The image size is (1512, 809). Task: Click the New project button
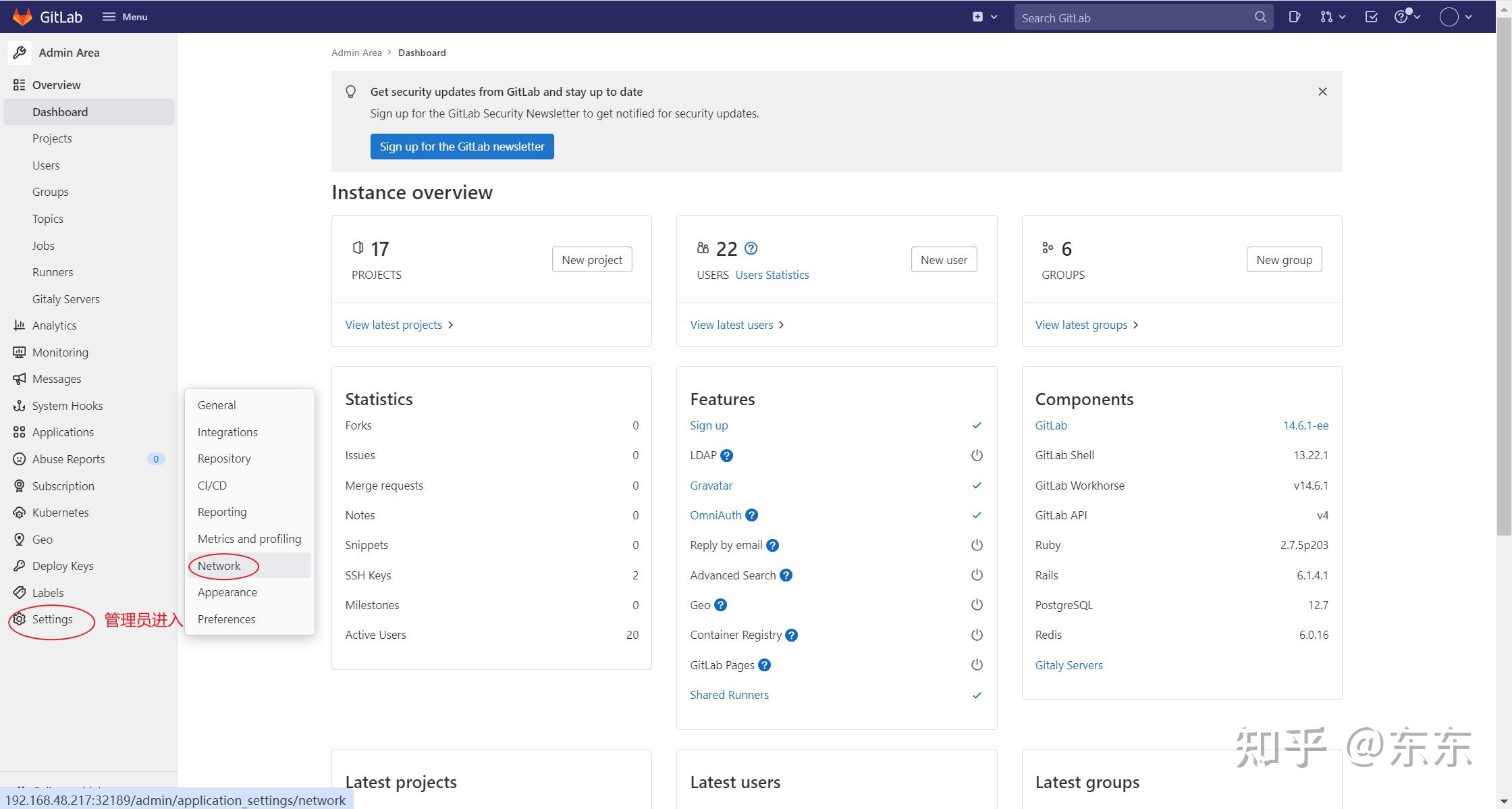coord(591,259)
